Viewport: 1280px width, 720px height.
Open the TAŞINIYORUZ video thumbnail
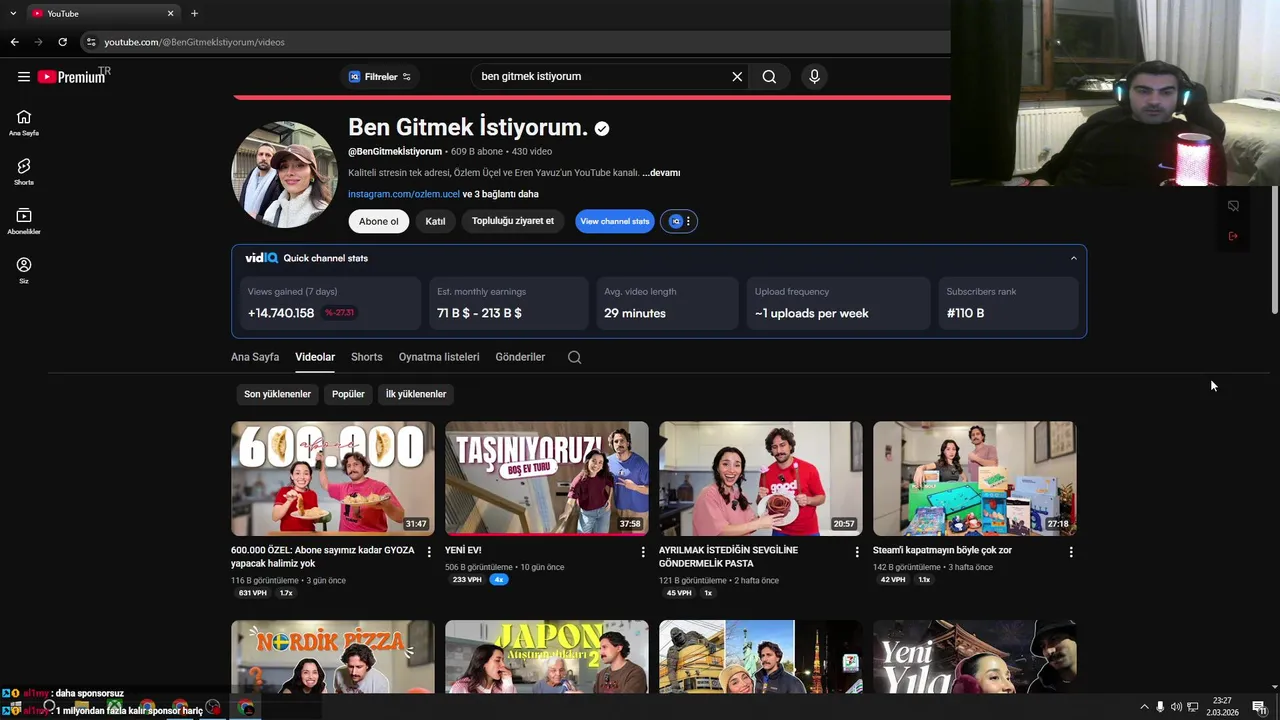[x=547, y=478]
